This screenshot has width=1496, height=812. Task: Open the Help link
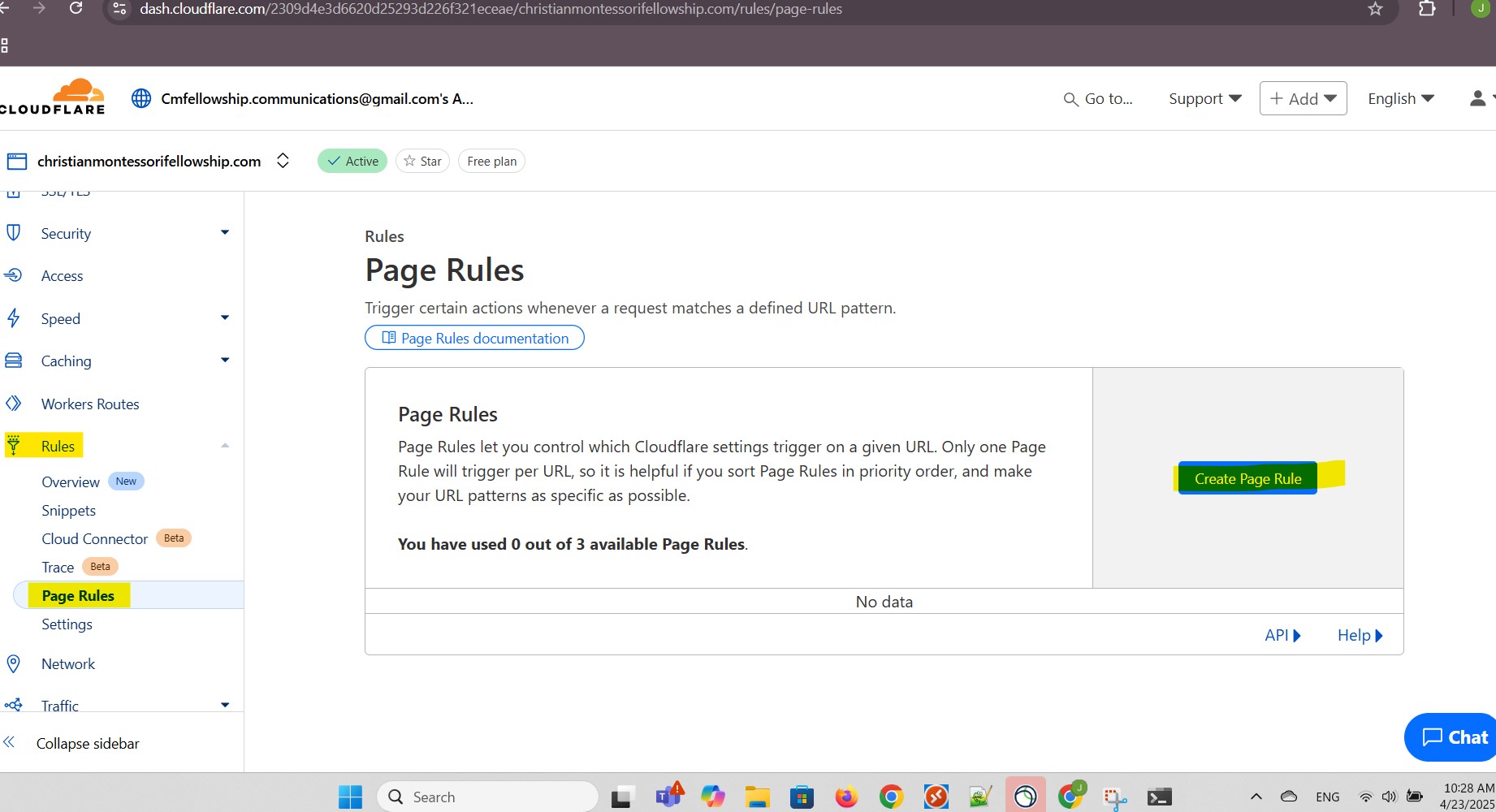1360,635
